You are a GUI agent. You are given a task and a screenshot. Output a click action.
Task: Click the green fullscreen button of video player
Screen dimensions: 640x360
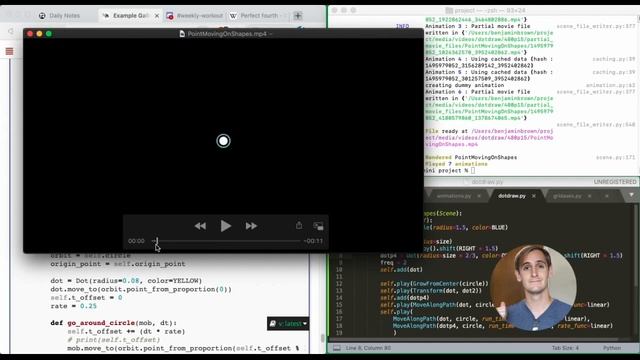tap(49, 34)
